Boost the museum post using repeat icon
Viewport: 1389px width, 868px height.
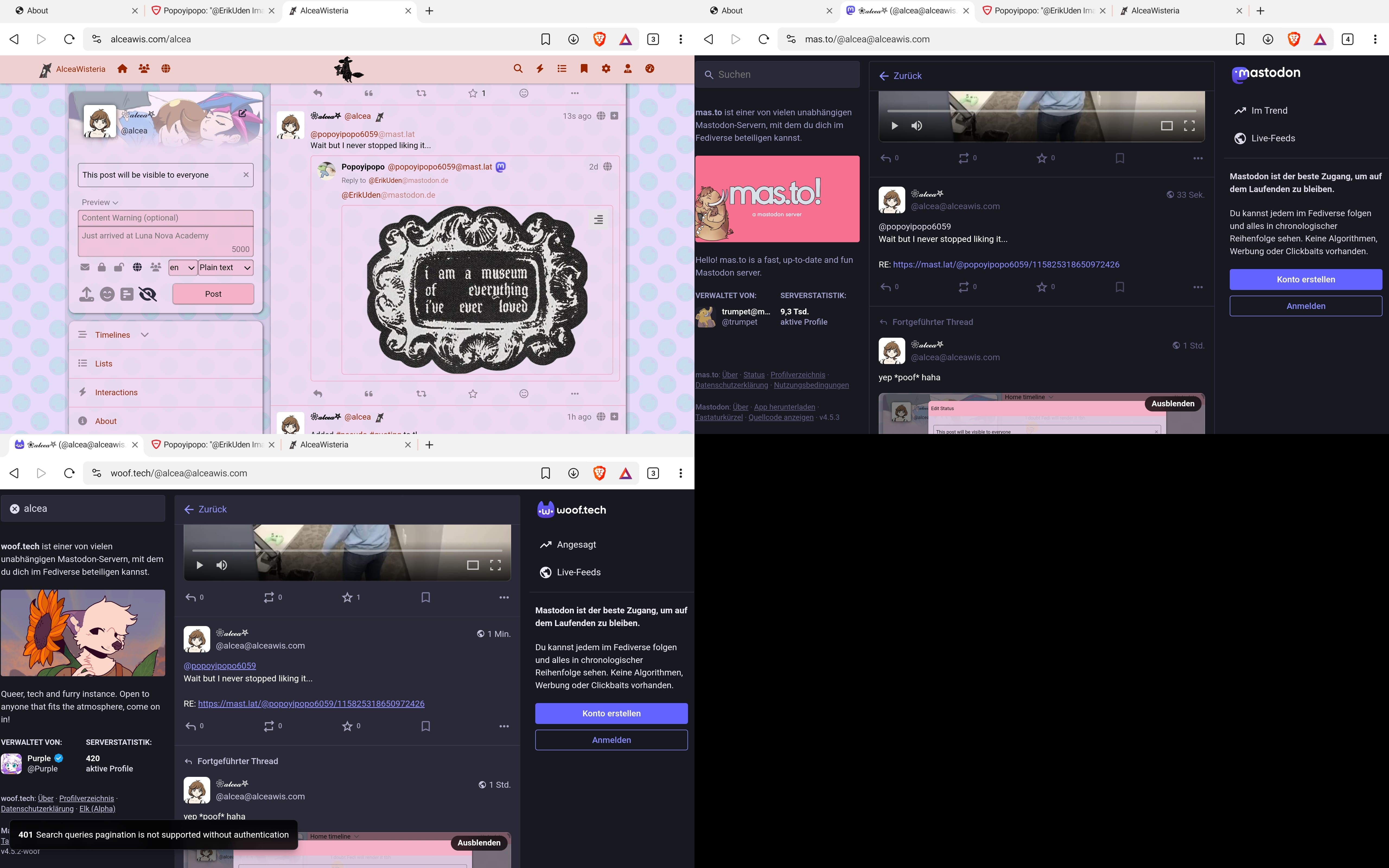click(421, 394)
